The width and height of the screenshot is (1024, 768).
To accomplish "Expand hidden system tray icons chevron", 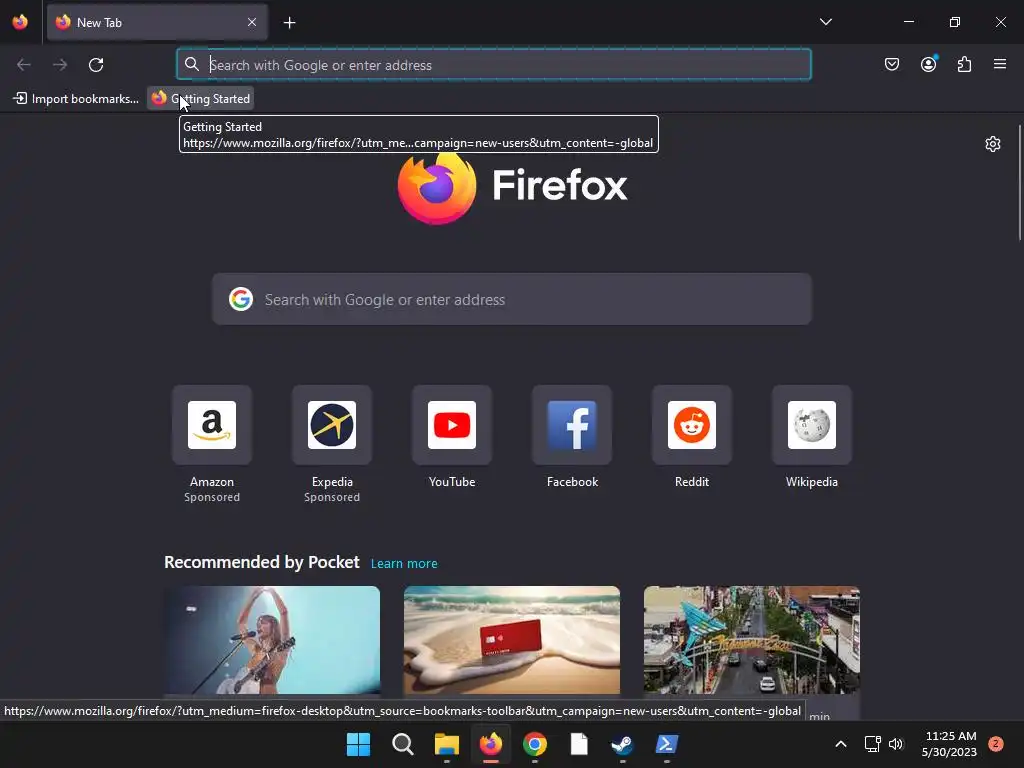I will [x=840, y=744].
